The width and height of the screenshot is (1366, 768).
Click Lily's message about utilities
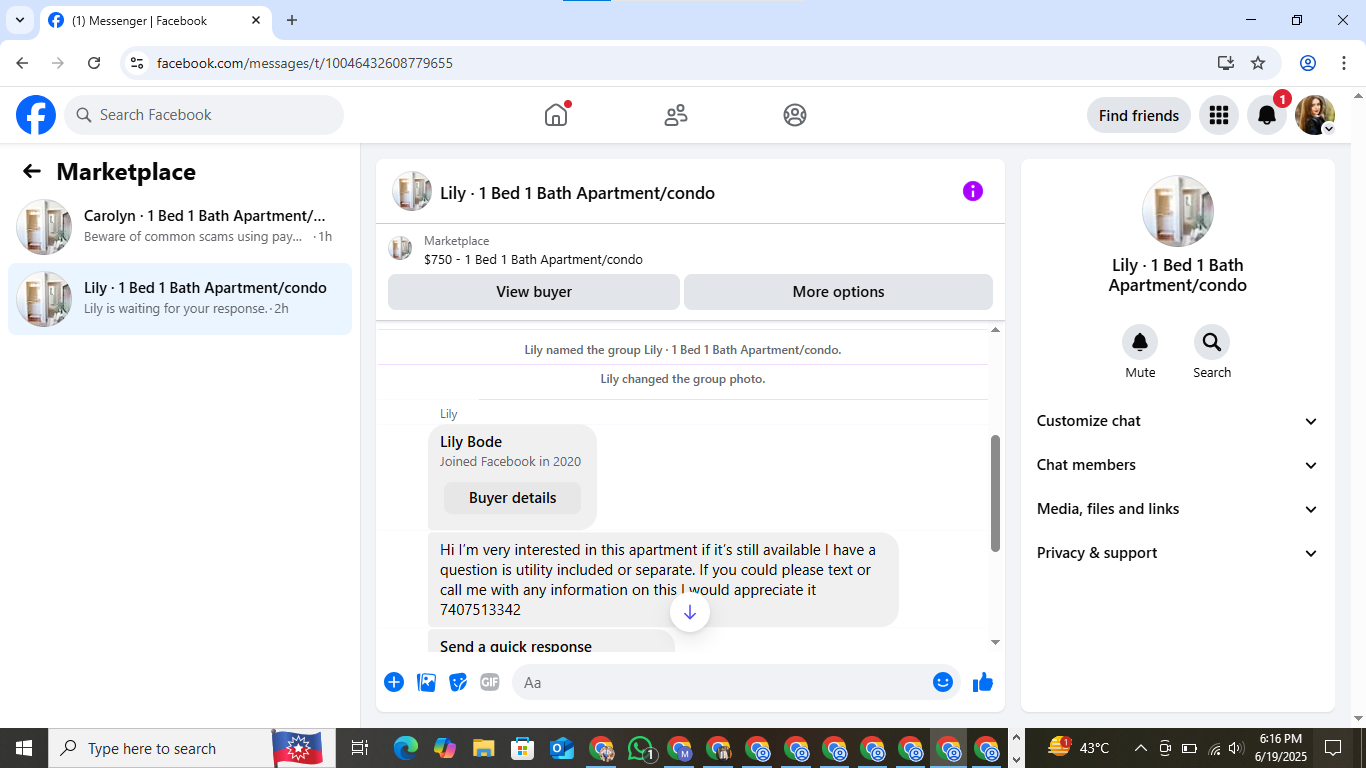click(x=663, y=580)
